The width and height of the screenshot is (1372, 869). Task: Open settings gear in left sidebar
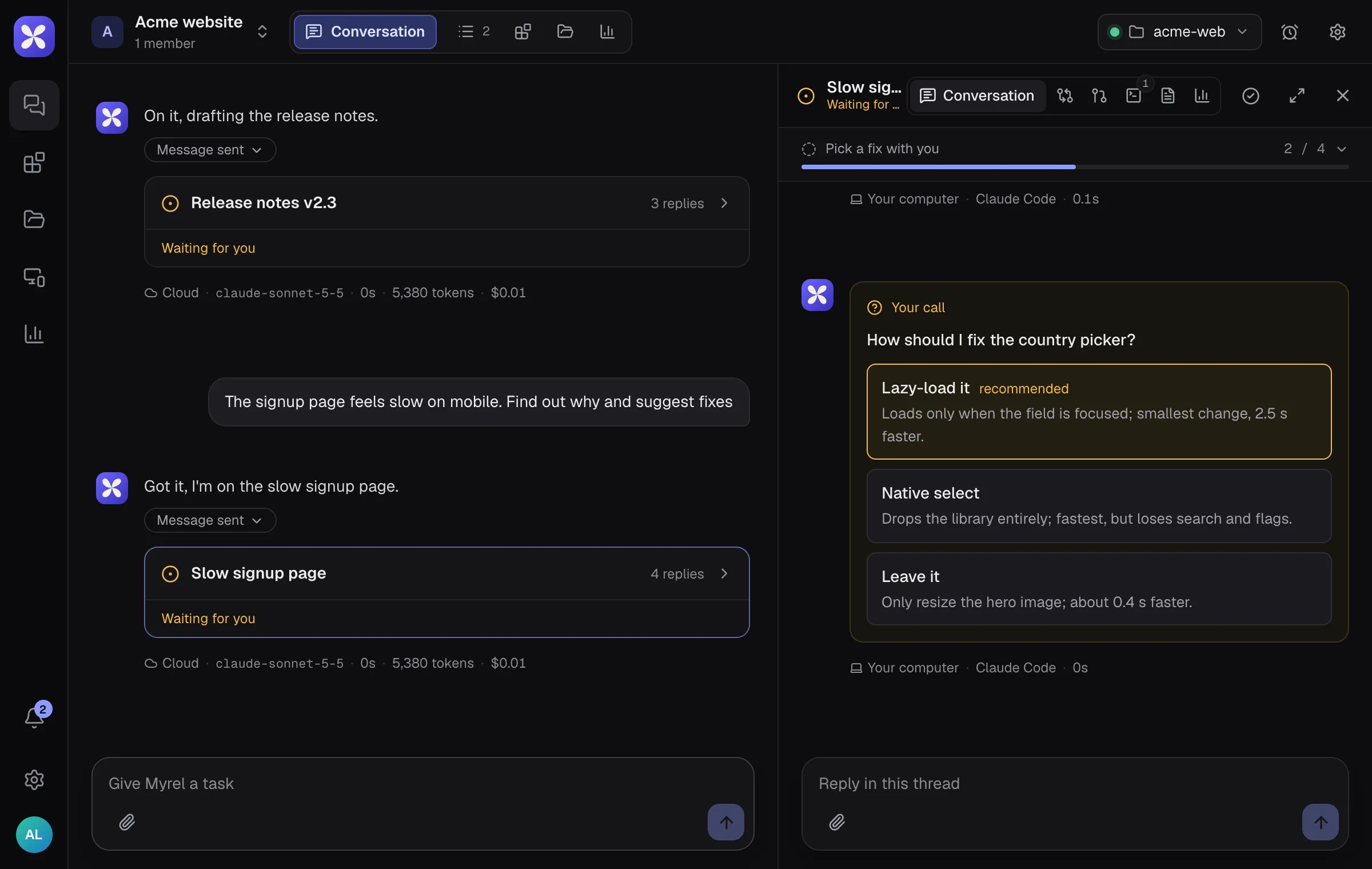pyautogui.click(x=34, y=779)
